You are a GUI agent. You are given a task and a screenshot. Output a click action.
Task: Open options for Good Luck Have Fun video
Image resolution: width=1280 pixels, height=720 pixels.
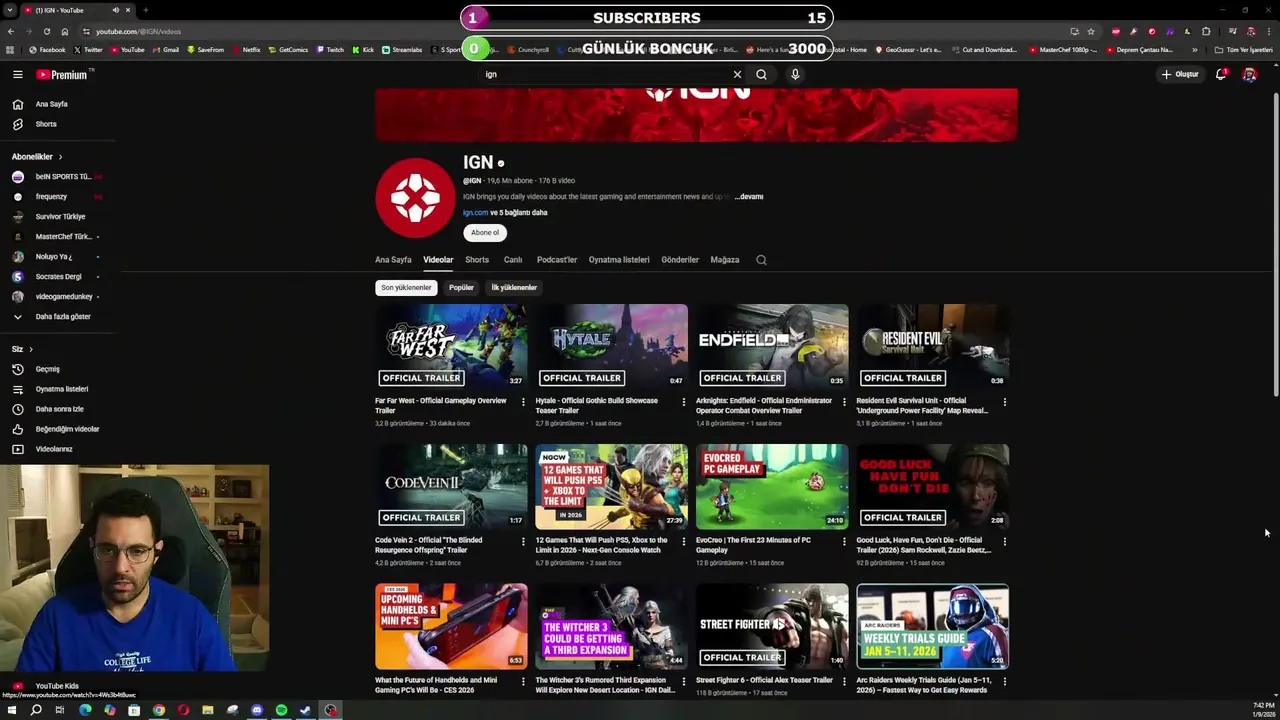point(1005,542)
